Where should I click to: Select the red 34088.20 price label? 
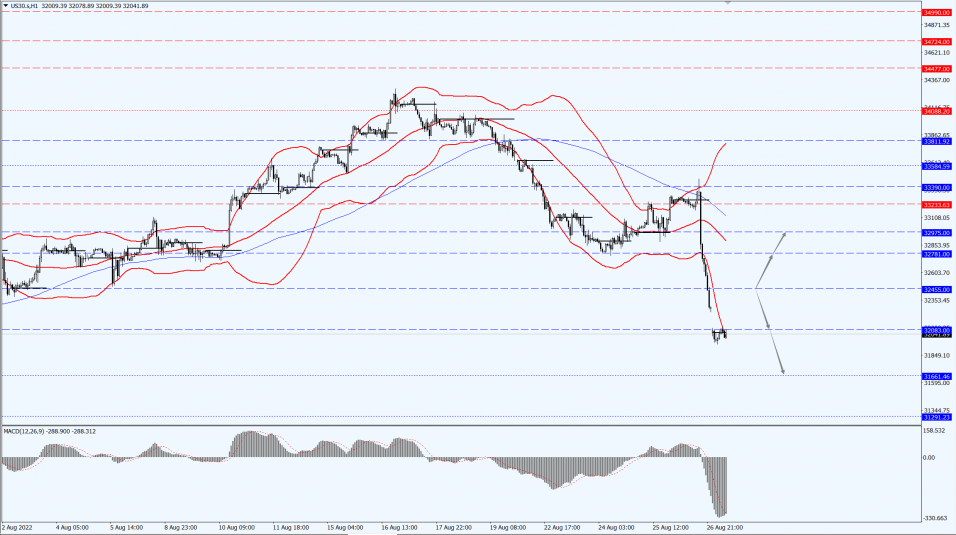coord(936,112)
